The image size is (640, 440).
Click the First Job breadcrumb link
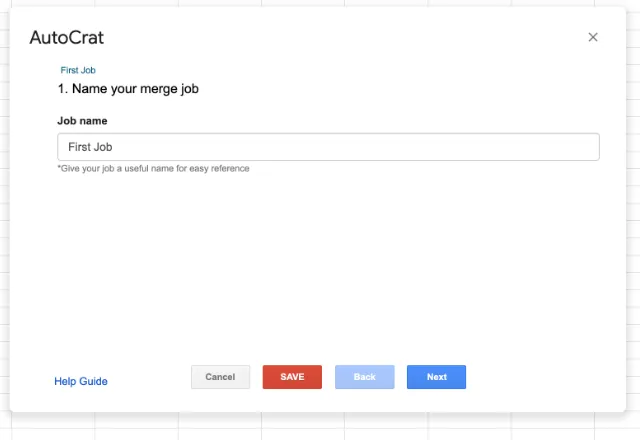78,71
